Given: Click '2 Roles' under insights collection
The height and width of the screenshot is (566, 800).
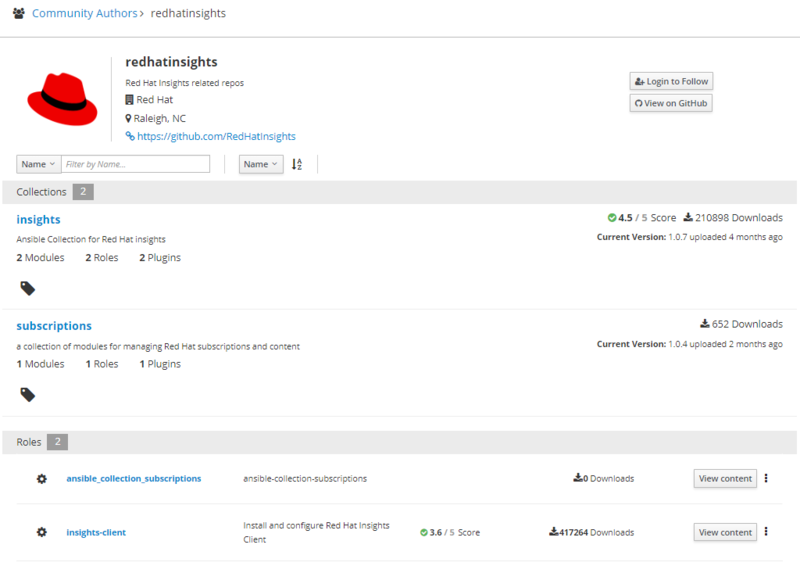Looking at the screenshot, I should point(102,258).
